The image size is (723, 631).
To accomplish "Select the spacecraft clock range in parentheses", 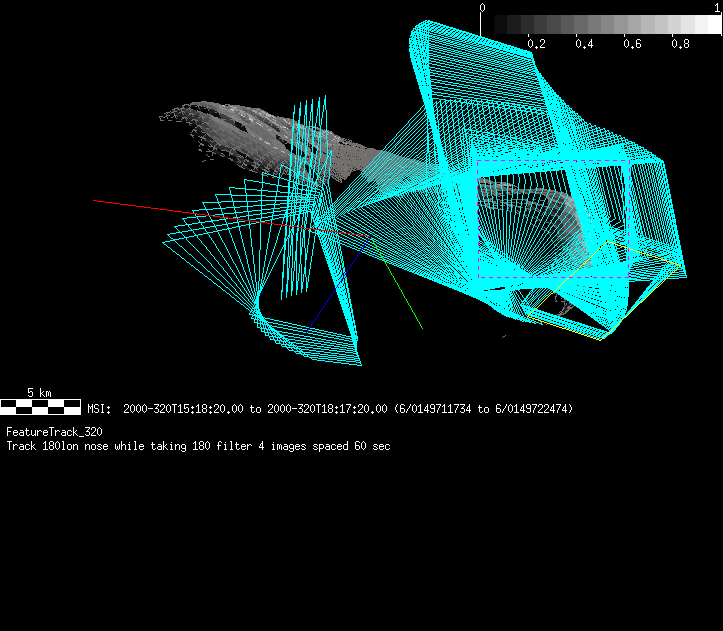I will coord(484,409).
